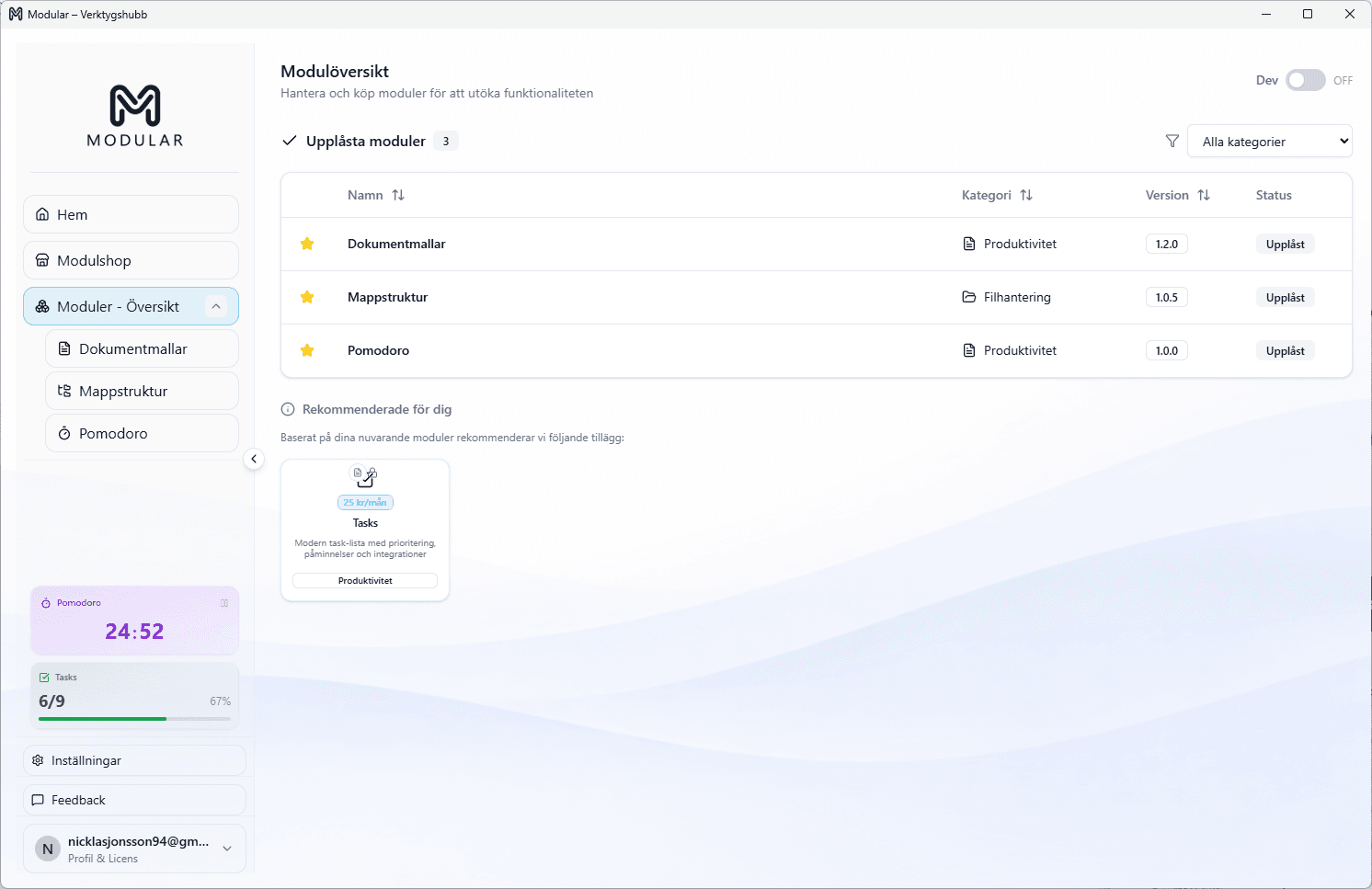Click the info icon next to Rekommenderade för dig
The image size is (1372, 889).
point(287,409)
